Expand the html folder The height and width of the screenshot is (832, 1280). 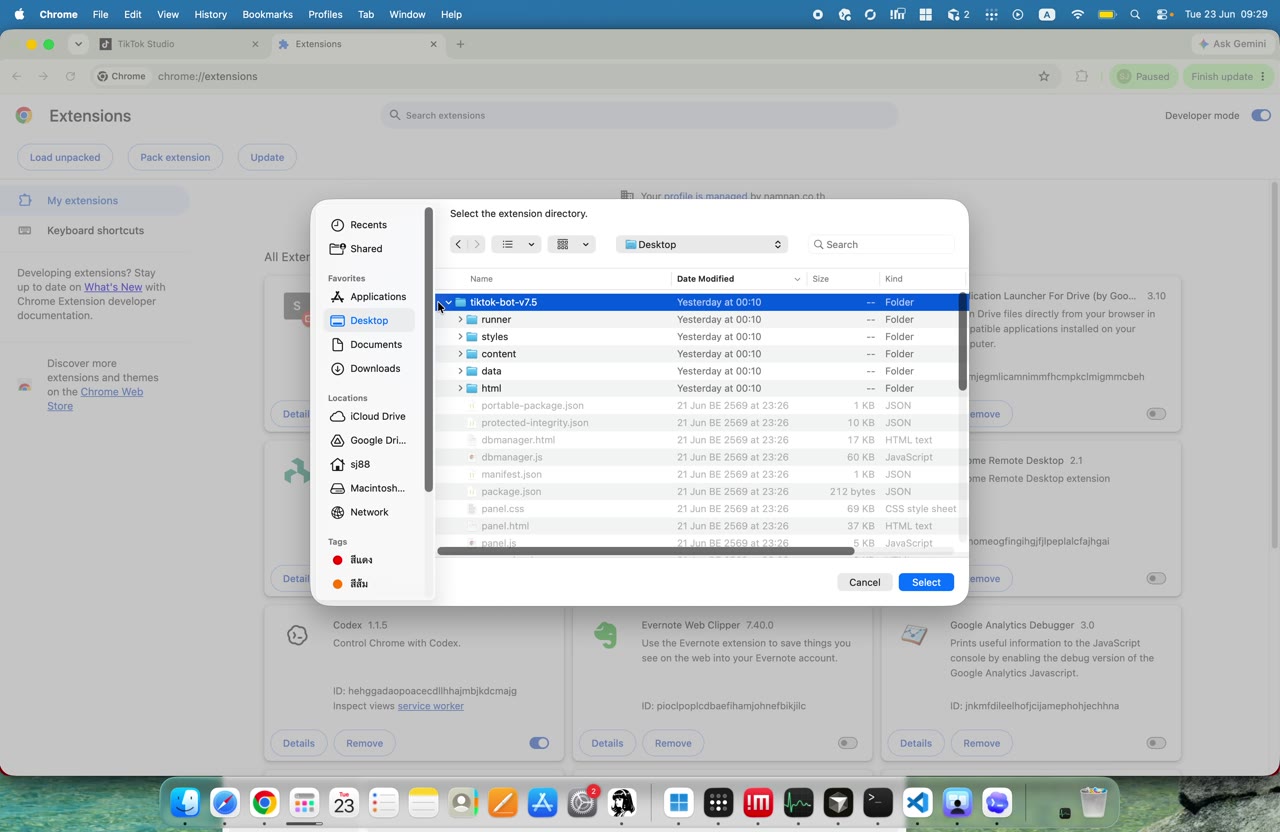[460, 388]
